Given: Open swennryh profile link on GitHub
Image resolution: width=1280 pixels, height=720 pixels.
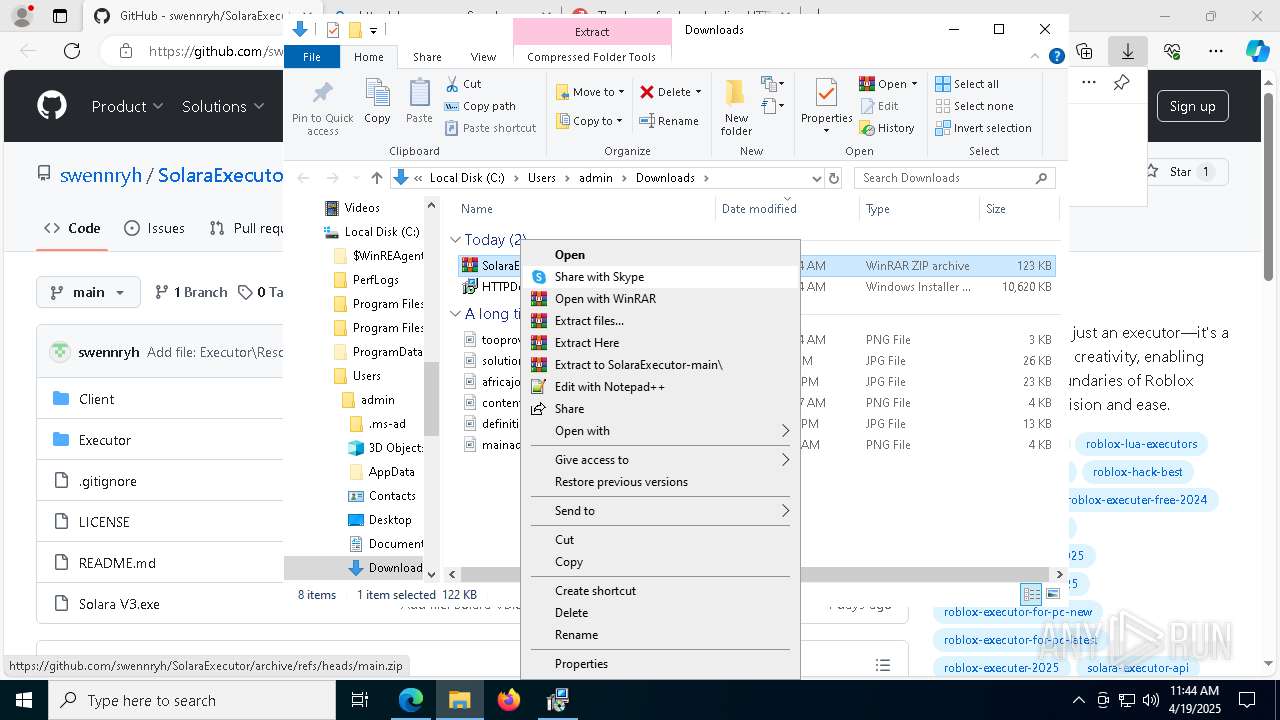Looking at the screenshot, I should tap(100, 175).
